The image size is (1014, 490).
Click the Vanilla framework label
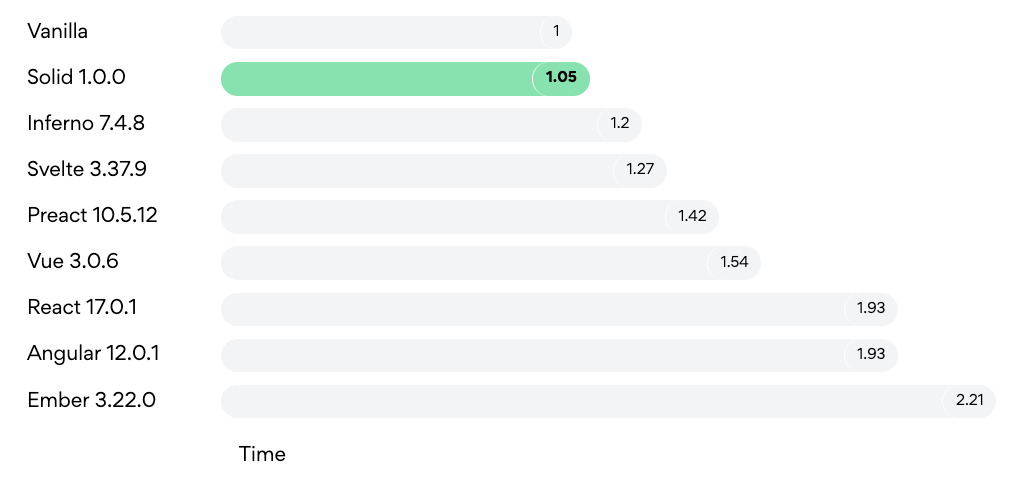point(58,31)
